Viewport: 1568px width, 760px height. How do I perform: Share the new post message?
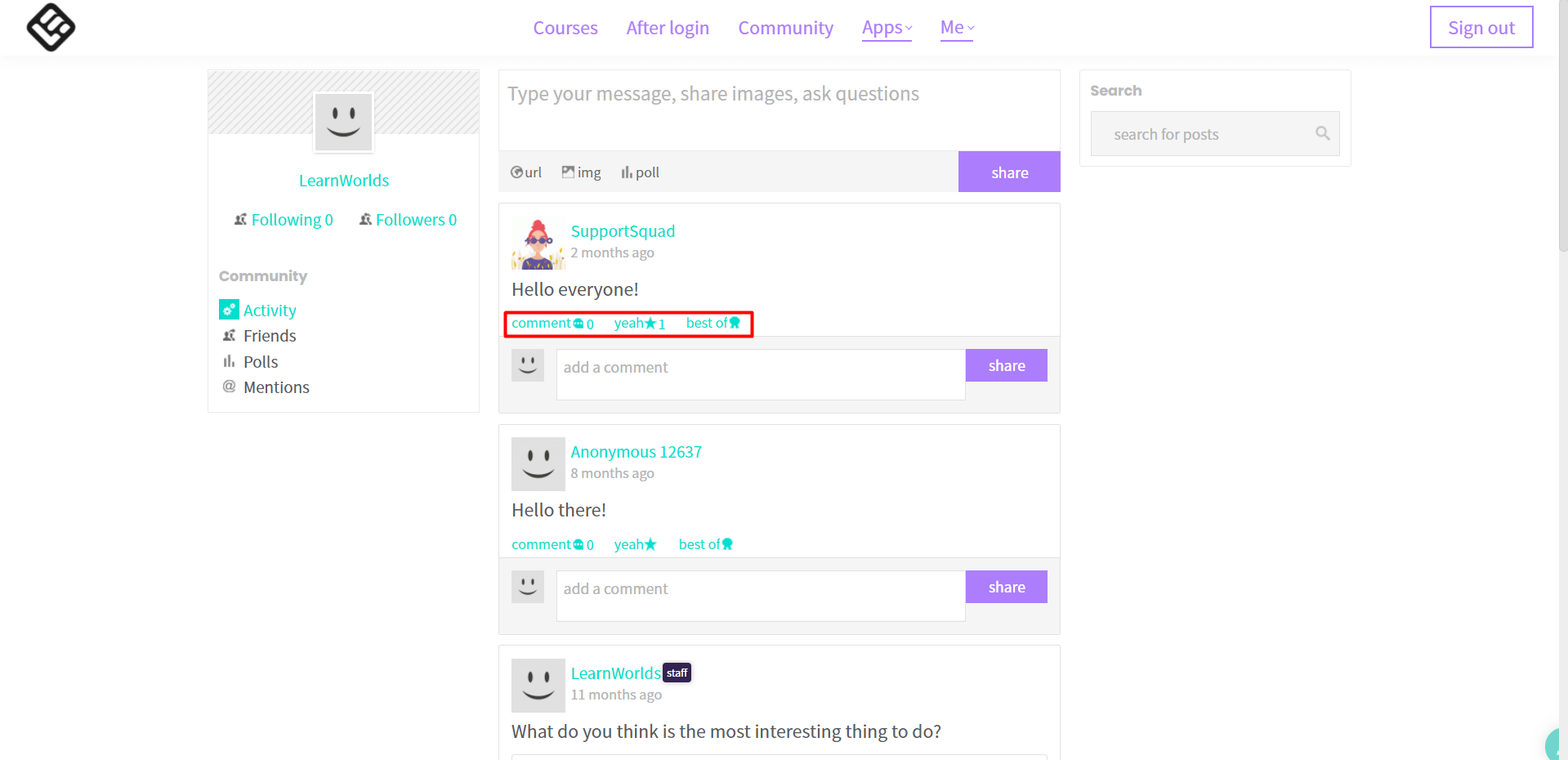click(x=1009, y=172)
